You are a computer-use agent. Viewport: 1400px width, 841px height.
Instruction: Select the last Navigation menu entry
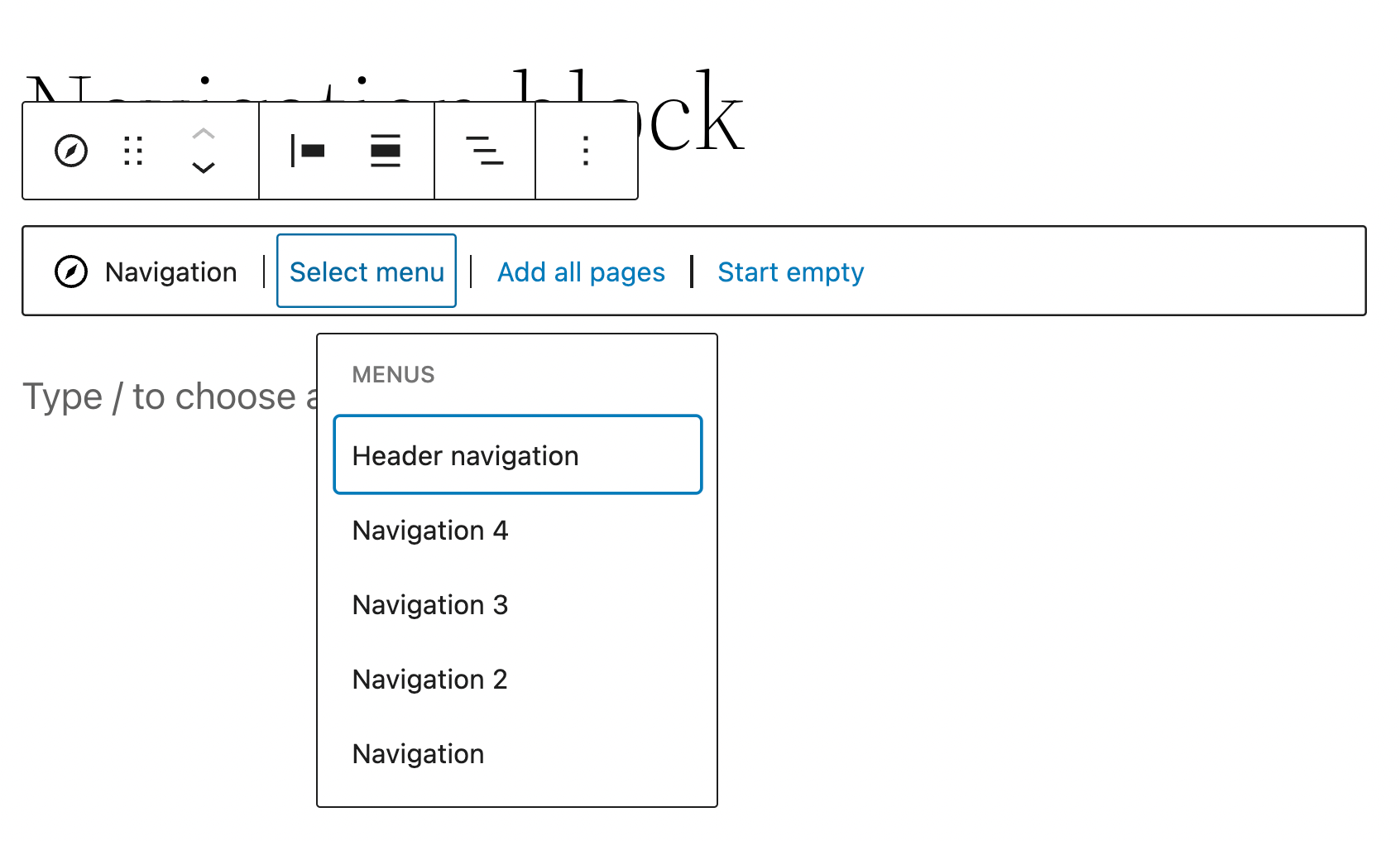[418, 753]
